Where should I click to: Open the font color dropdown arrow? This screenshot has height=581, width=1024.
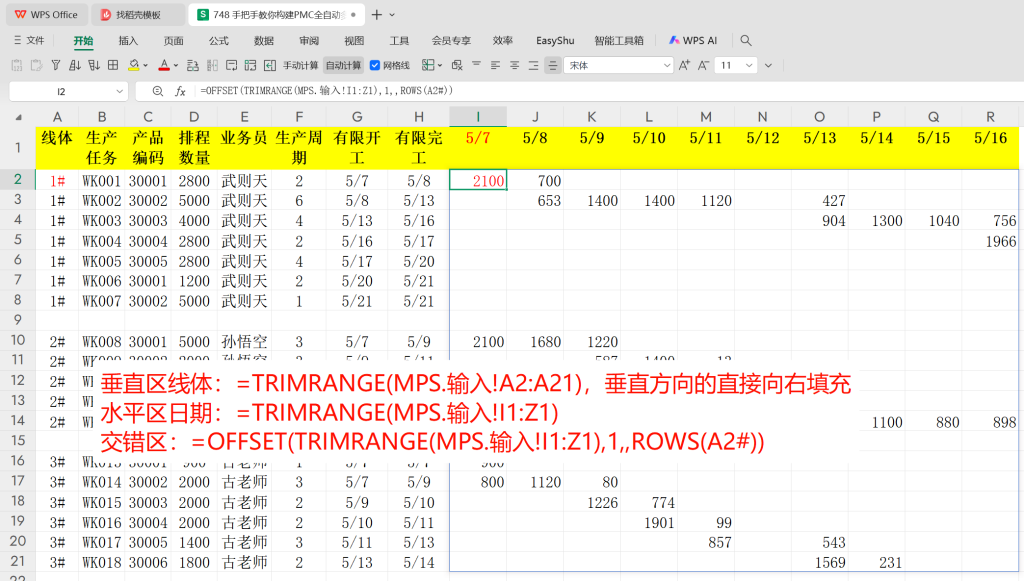pos(176,65)
